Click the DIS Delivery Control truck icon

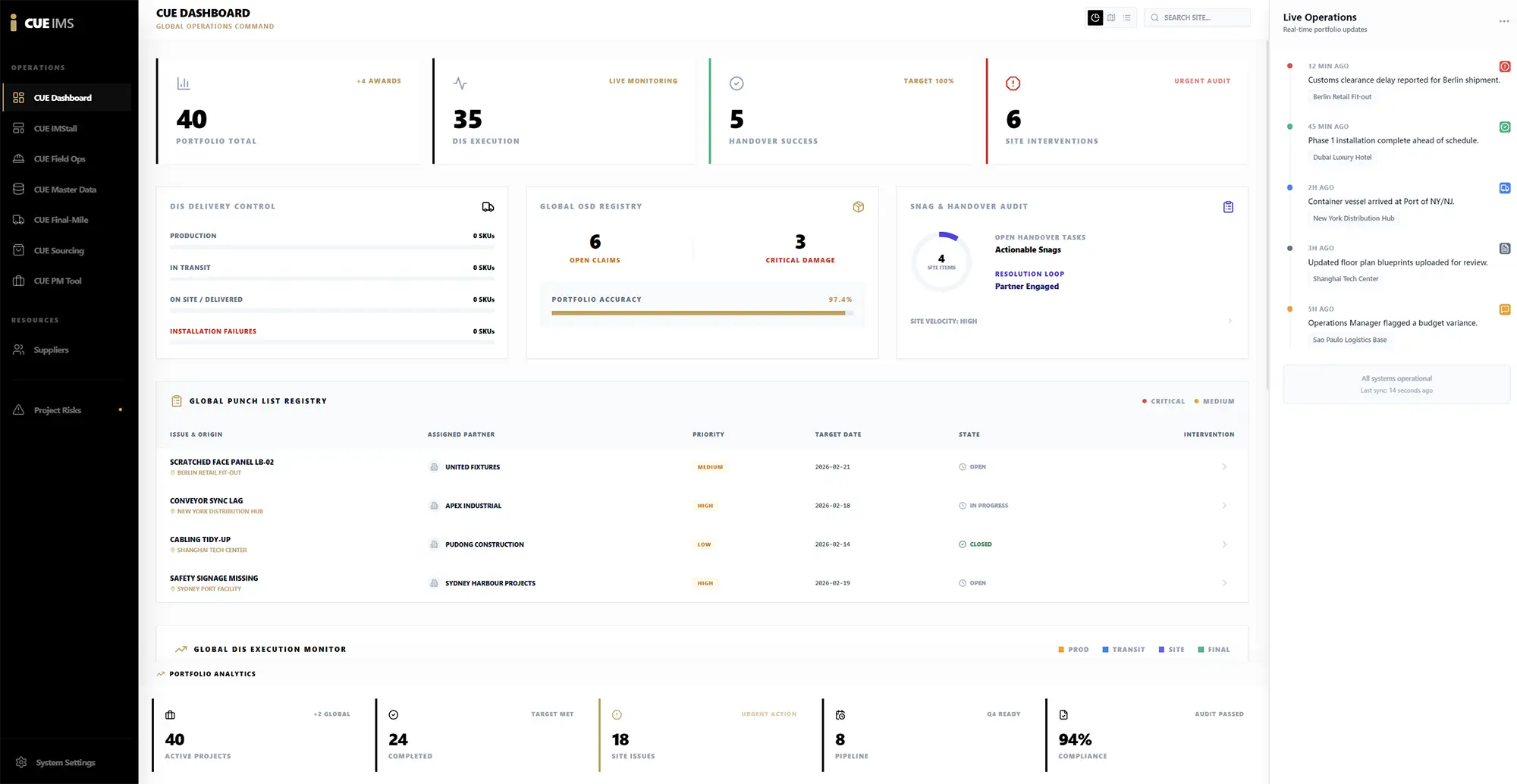(488, 207)
